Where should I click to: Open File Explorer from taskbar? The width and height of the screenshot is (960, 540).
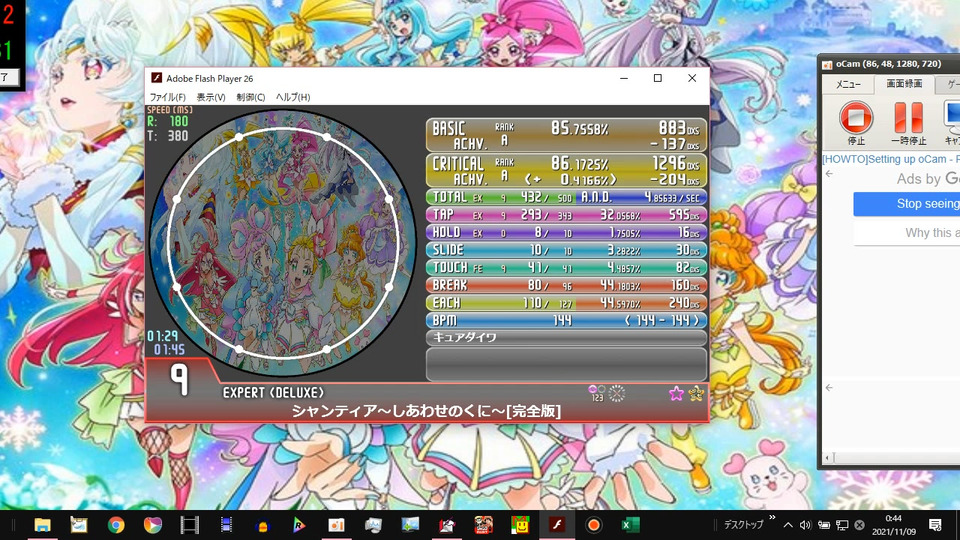pos(42,525)
